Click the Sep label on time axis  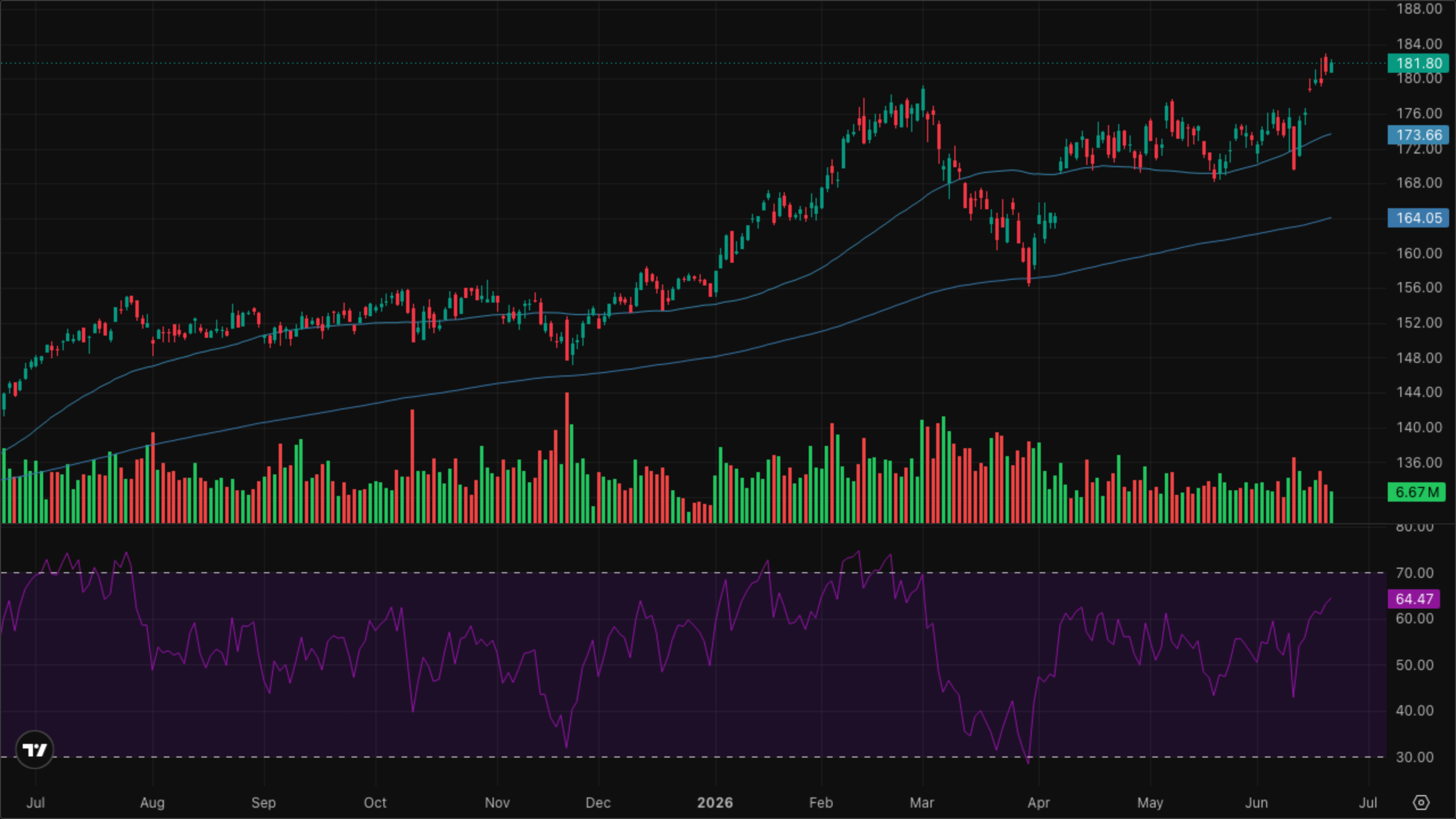[x=263, y=803]
